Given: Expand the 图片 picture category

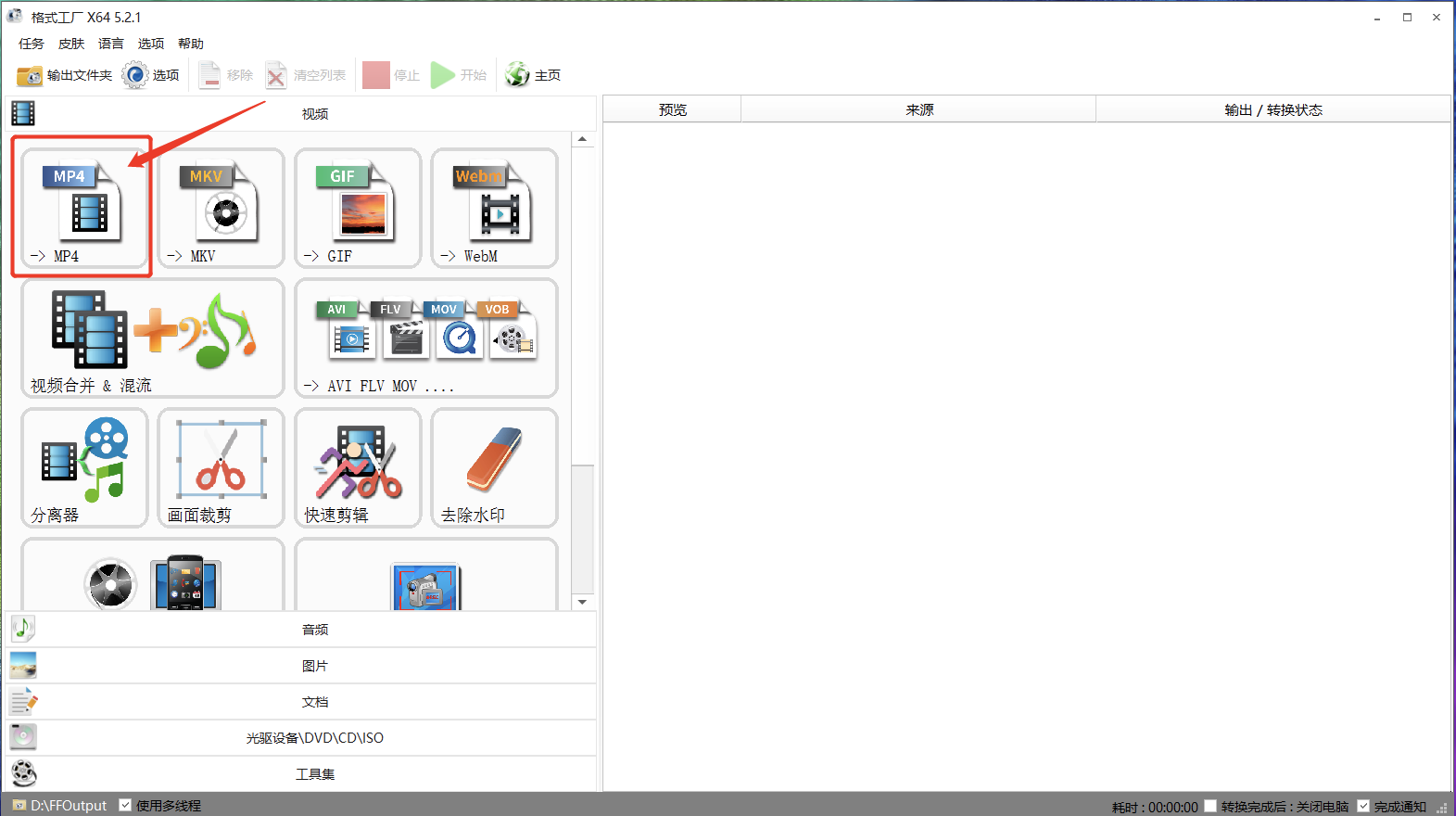Looking at the screenshot, I should click(x=301, y=666).
